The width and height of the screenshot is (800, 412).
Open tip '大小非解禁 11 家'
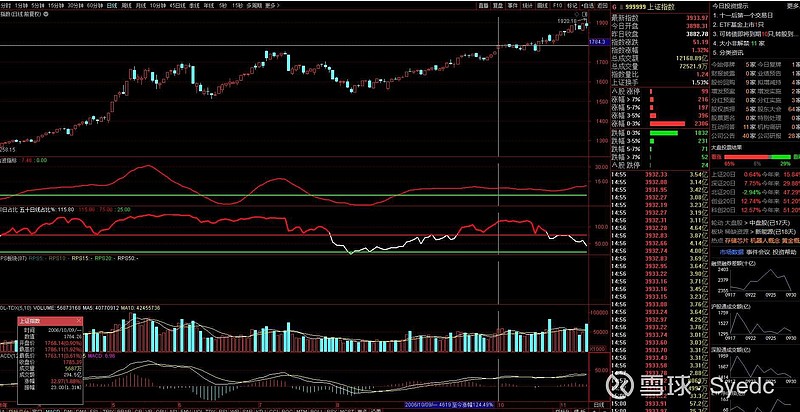(x=738, y=43)
